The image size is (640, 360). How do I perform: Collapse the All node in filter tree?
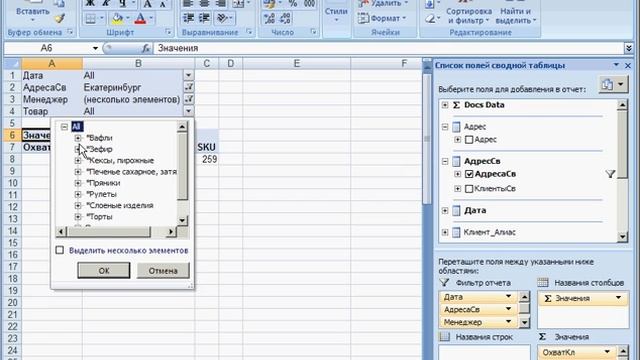64,127
